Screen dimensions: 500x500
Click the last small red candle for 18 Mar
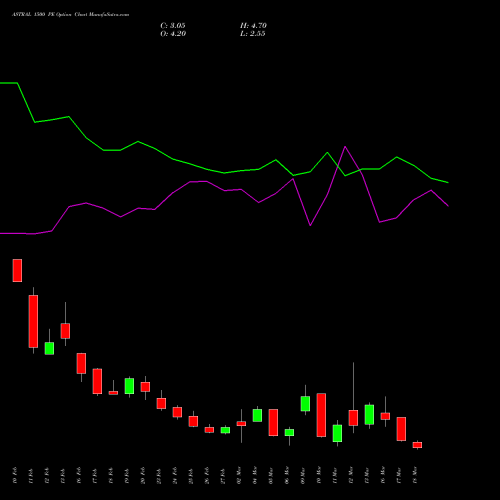point(417,445)
